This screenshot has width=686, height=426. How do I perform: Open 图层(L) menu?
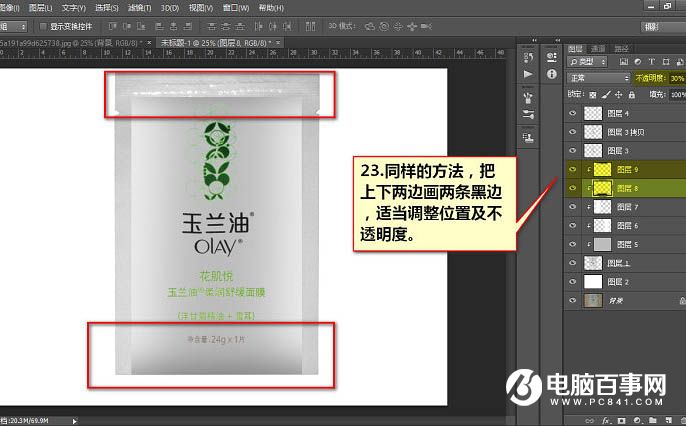40,8
